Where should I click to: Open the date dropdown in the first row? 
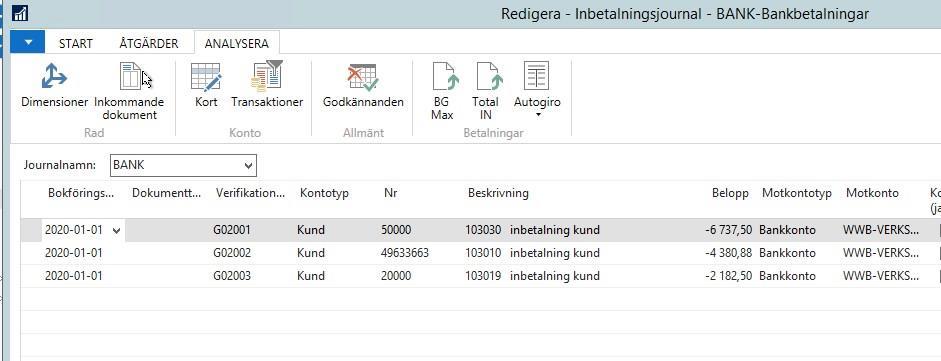pos(116,230)
